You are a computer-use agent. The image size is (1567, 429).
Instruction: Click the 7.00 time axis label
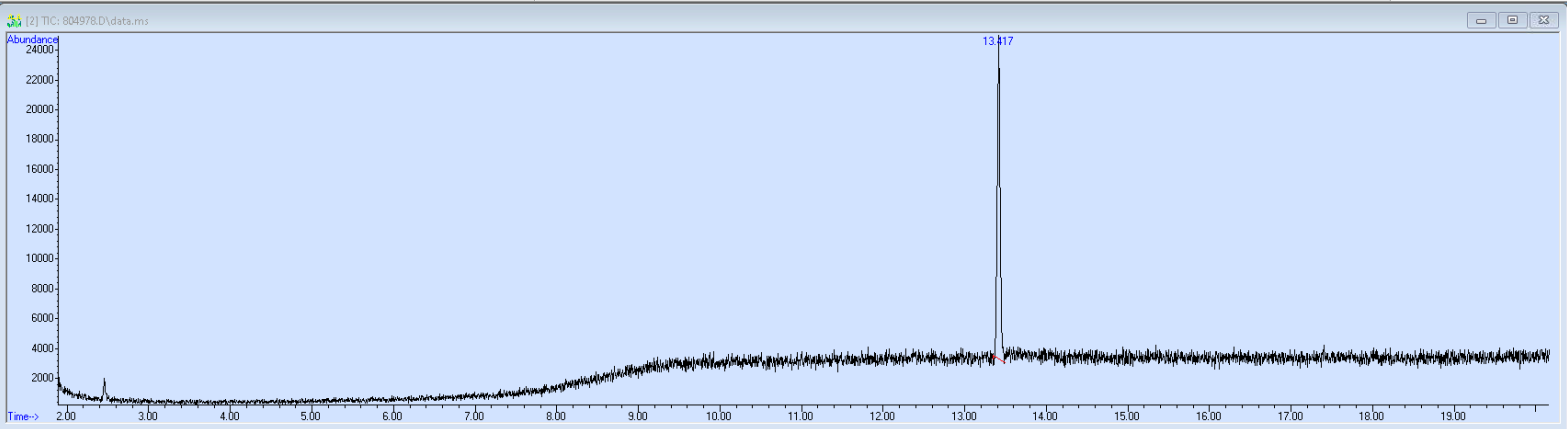coord(474,415)
